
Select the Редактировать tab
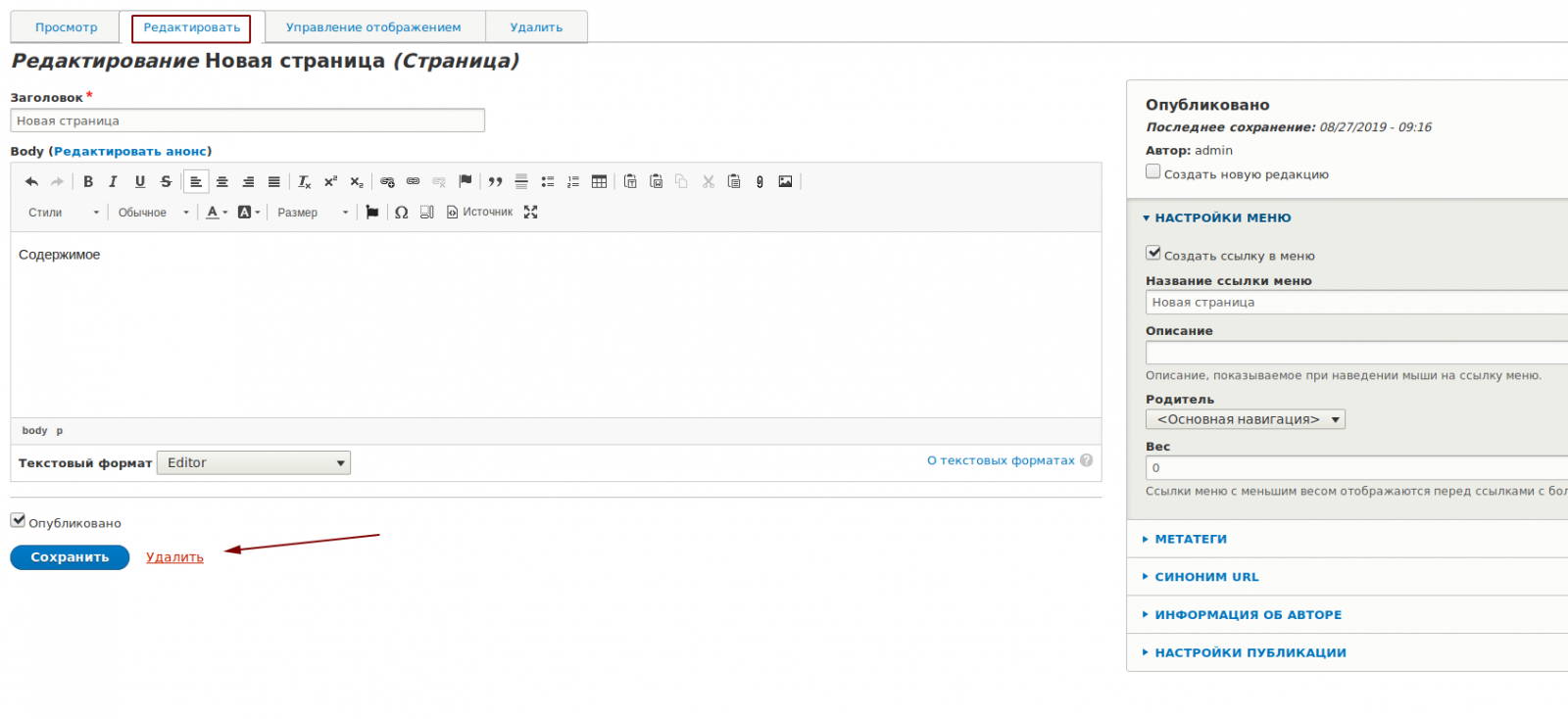[x=191, y=27]
